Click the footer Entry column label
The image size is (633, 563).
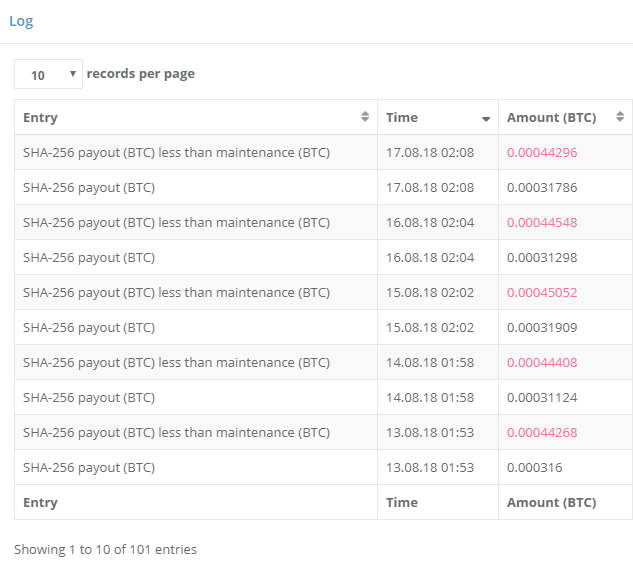[x=41, y=502]
